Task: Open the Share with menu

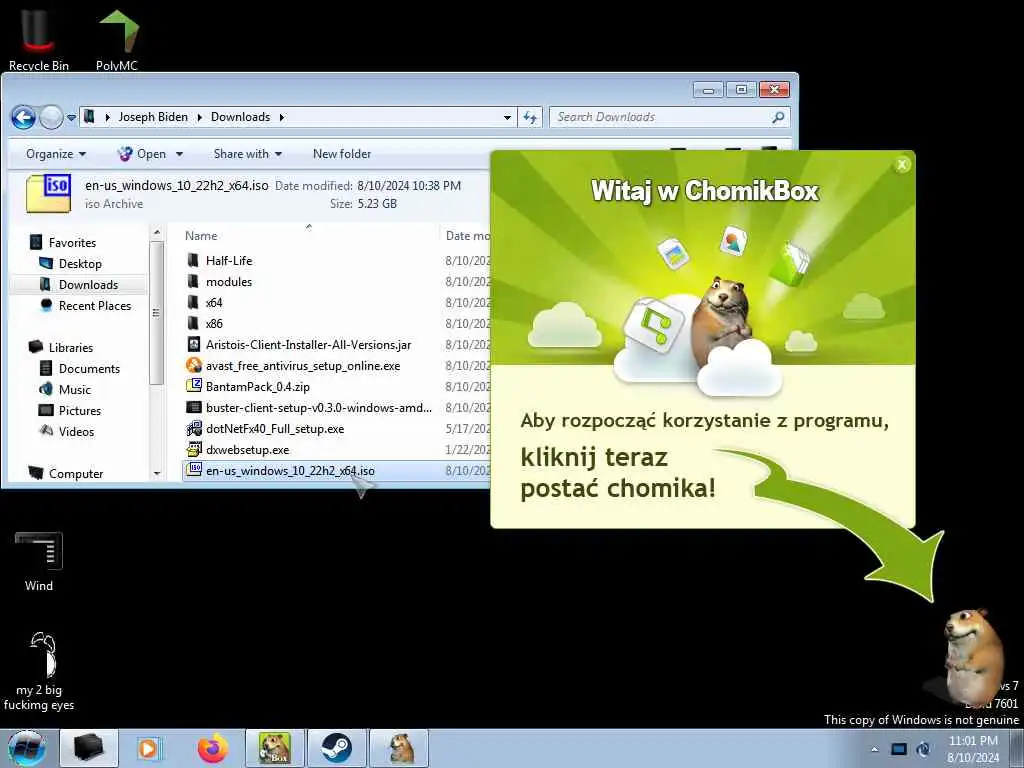Action: pyautogui.click(x=248, y=154)
